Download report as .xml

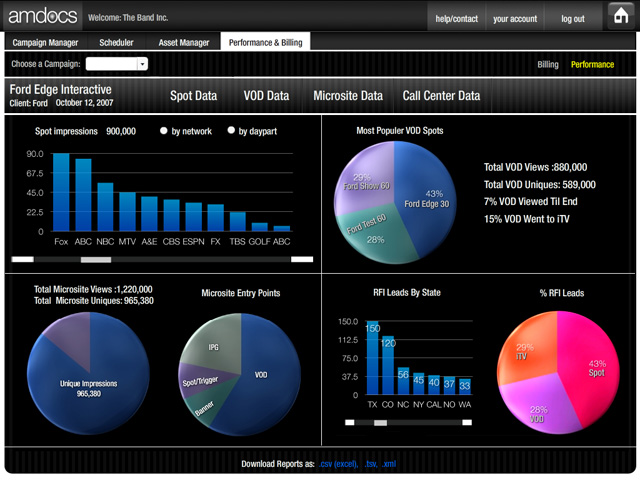pyautogui.click(x=389, y=464)
